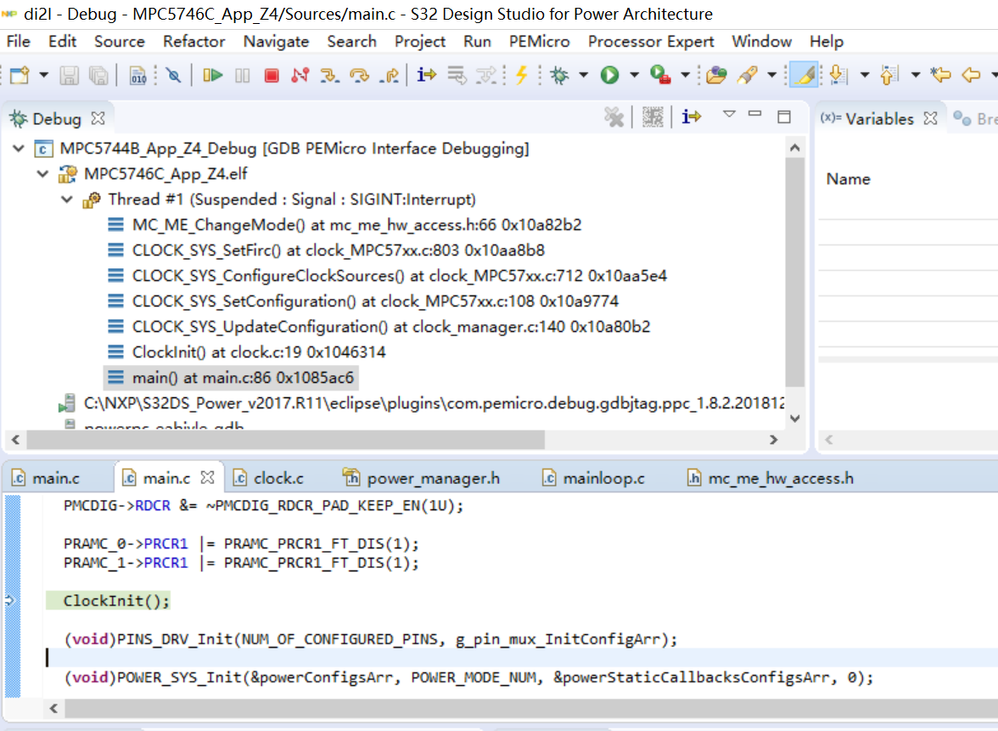Open the Run launch dropdown arrow
The image size is (998, 731).
click(x=635, y=75)
